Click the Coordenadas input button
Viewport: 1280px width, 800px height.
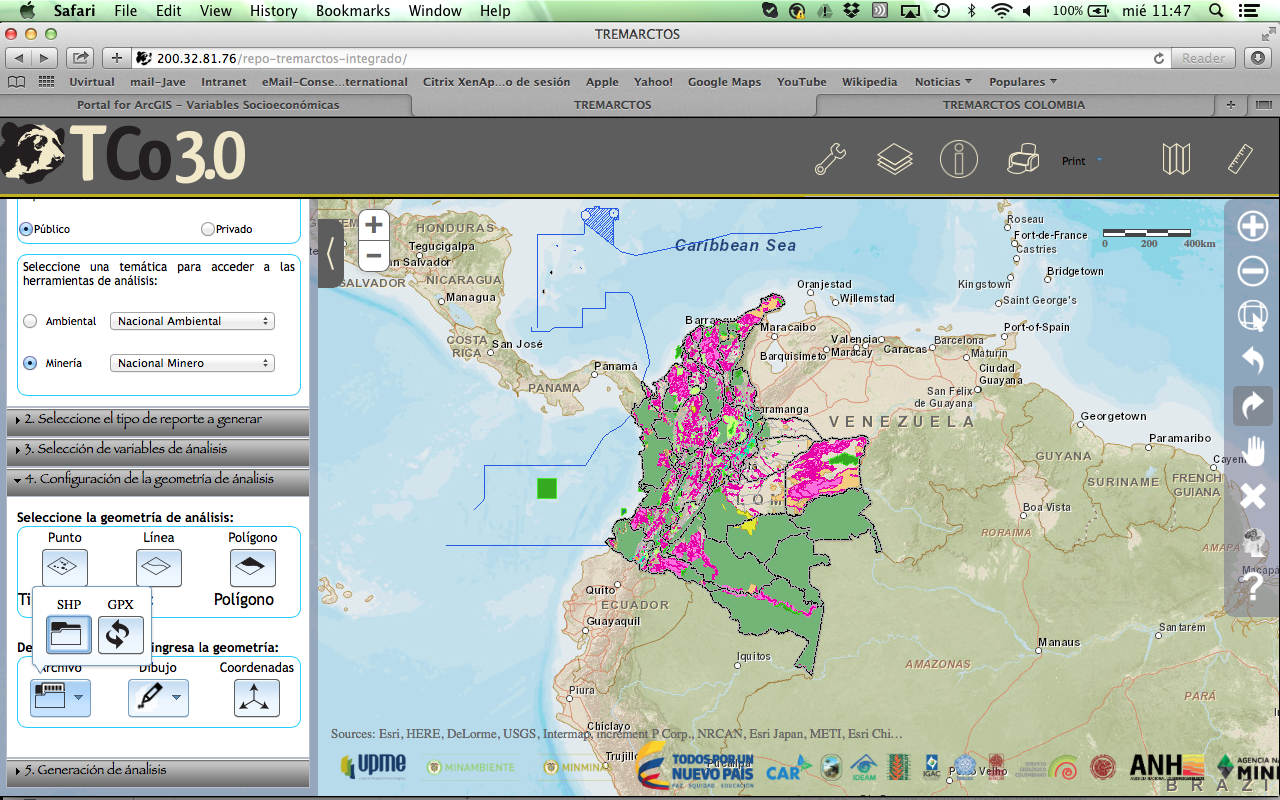pos(257,697)
